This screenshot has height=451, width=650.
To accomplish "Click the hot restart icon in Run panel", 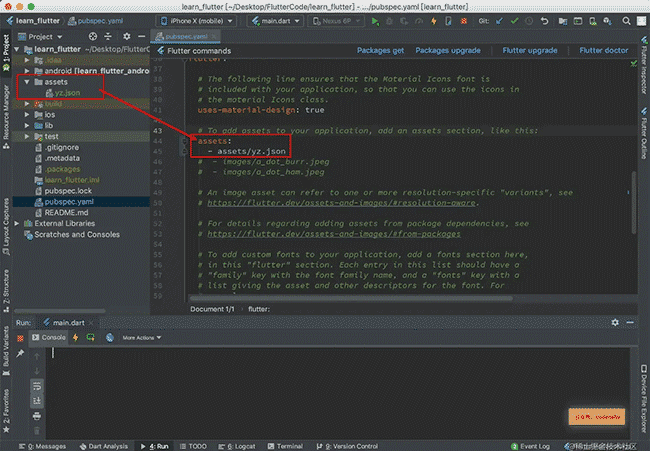I will click(x=90, y=337).
